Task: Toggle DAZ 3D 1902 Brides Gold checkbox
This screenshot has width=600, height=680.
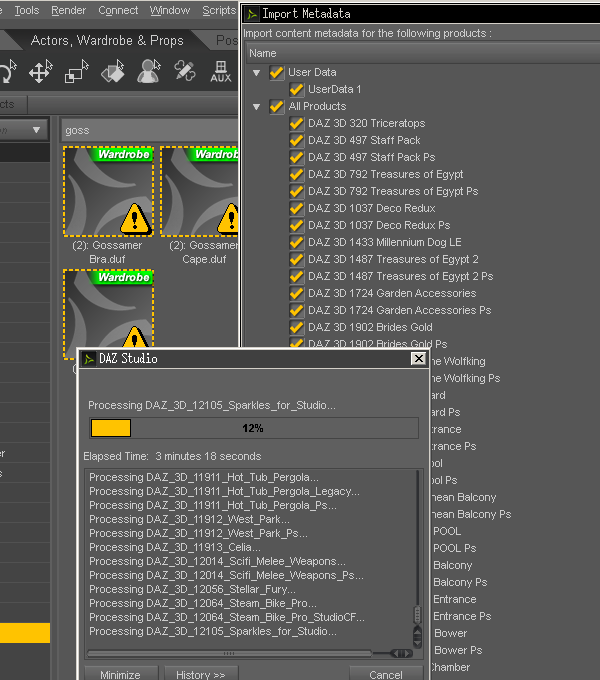Action: (x=296, y=327)
